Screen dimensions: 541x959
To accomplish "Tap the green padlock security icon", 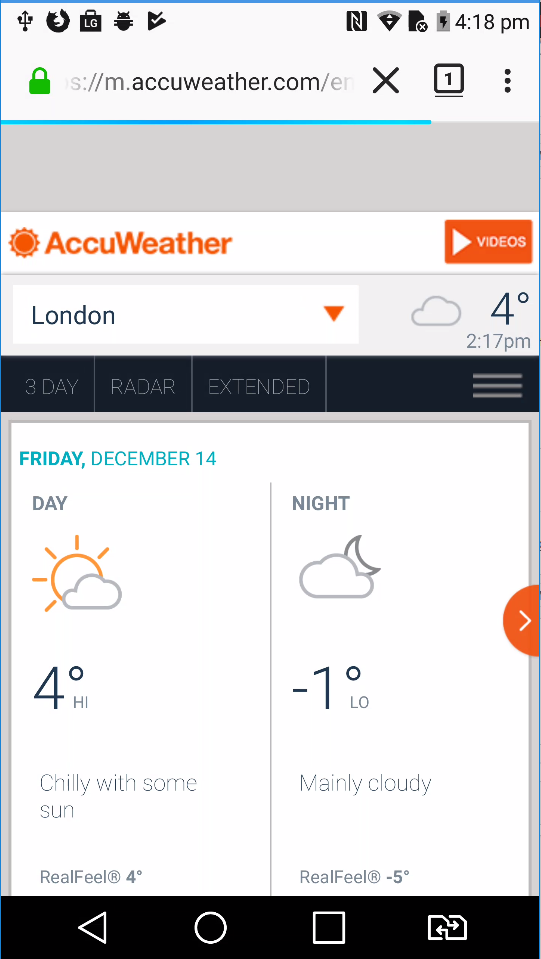I will coord(40,81).
